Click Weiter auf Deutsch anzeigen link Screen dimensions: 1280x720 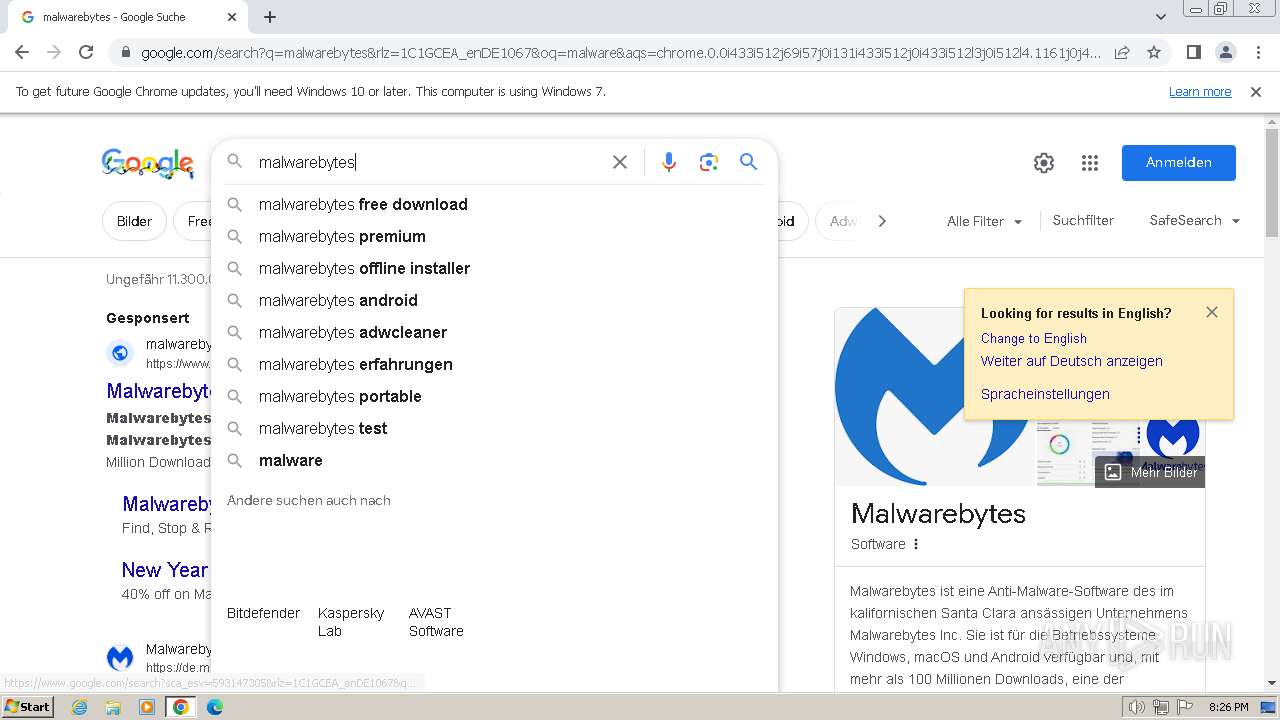pyautogui.click(x=1071, y=361)
